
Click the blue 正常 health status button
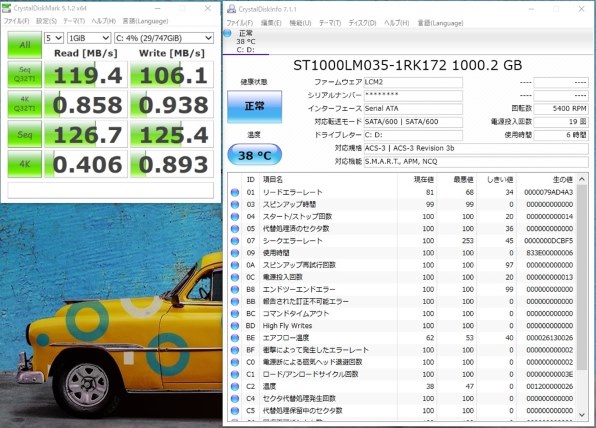[255, 106]
